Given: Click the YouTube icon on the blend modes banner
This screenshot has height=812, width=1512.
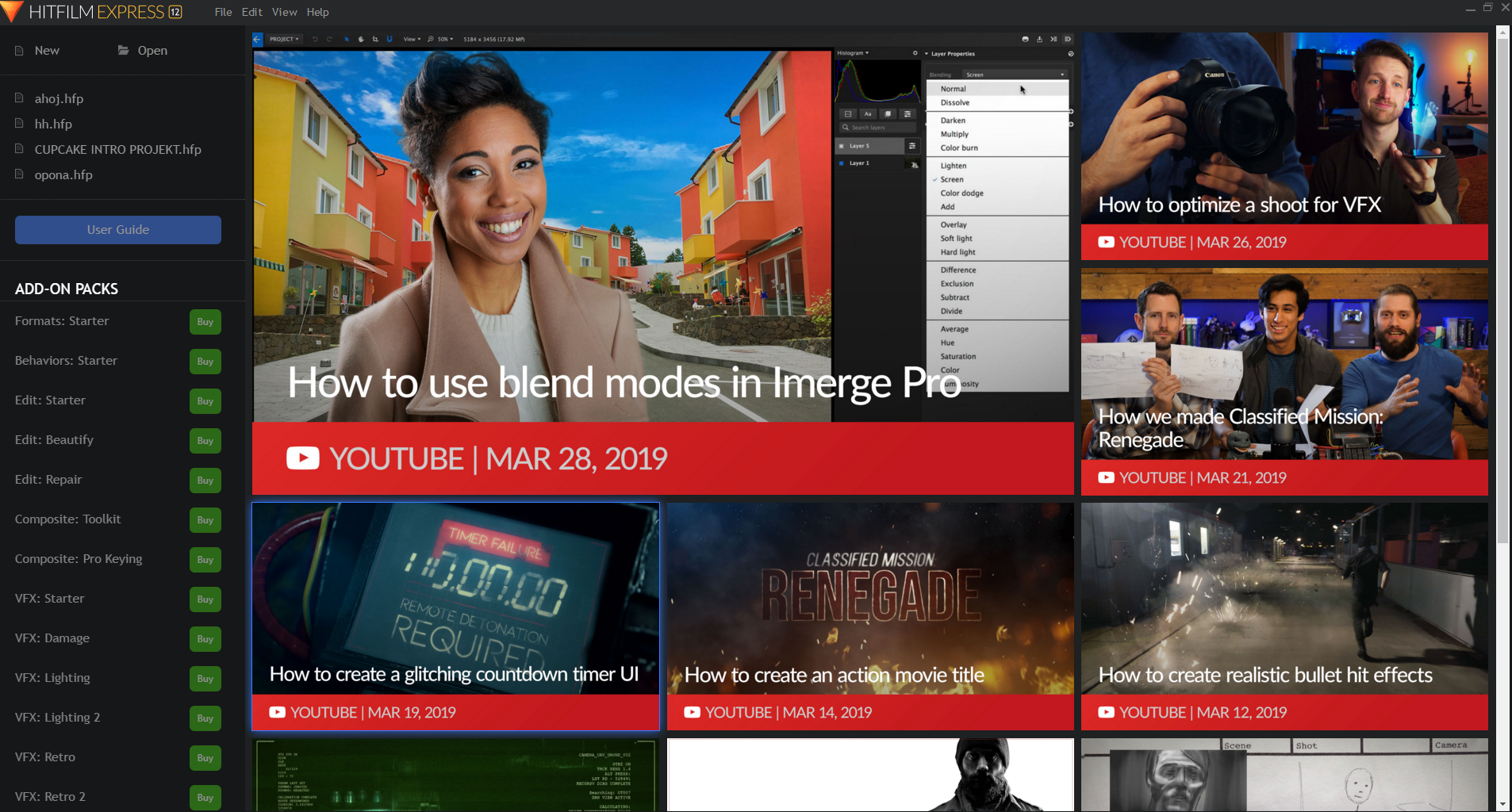Looking at the screenshot, I should tap(302, 458).
